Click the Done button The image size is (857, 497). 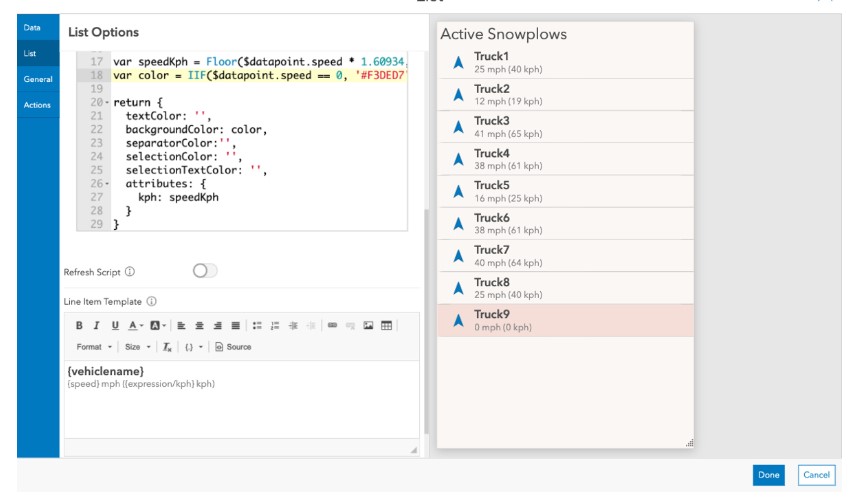point(768,475)
